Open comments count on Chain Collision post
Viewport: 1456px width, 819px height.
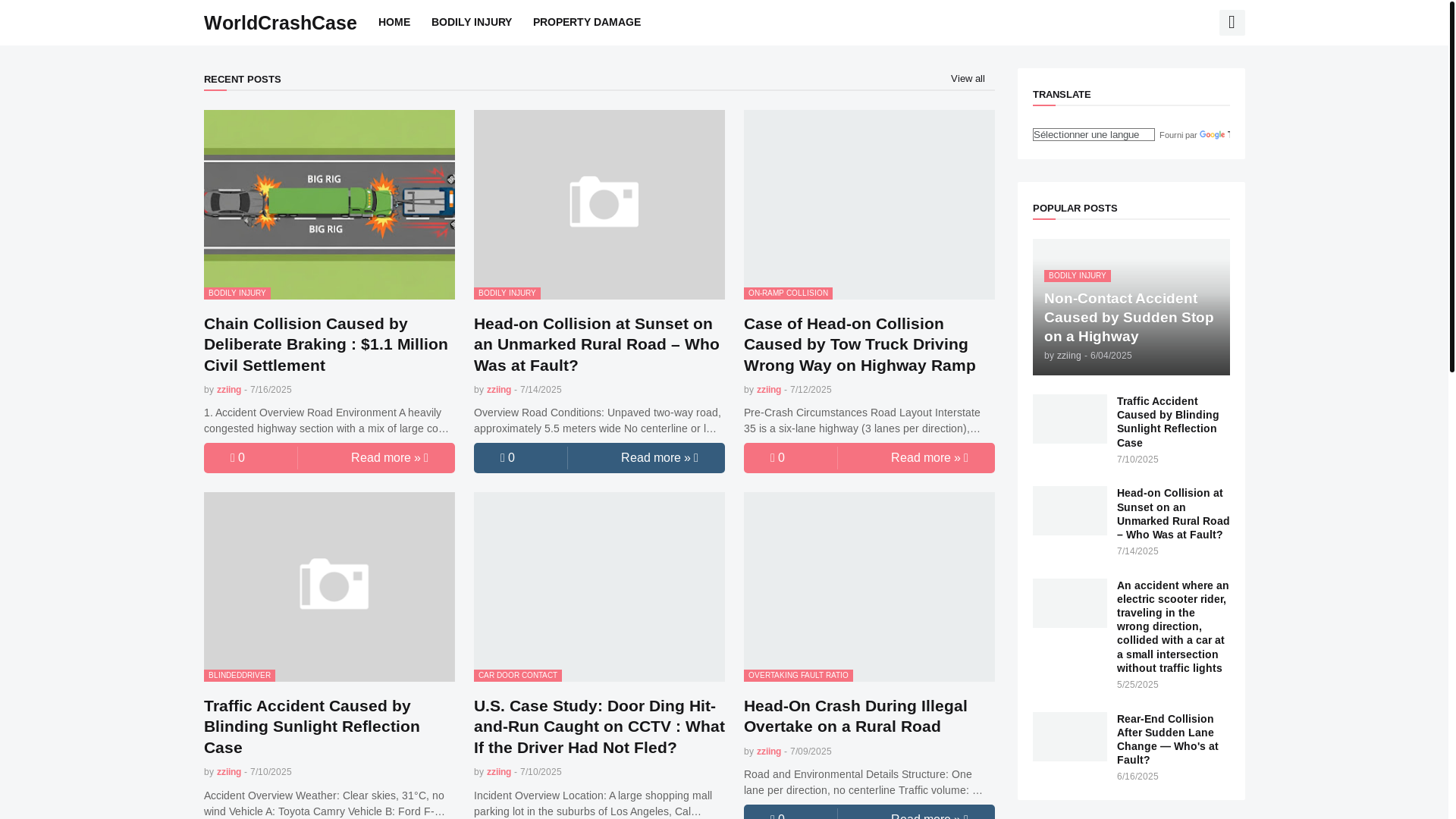click(237, 458)
